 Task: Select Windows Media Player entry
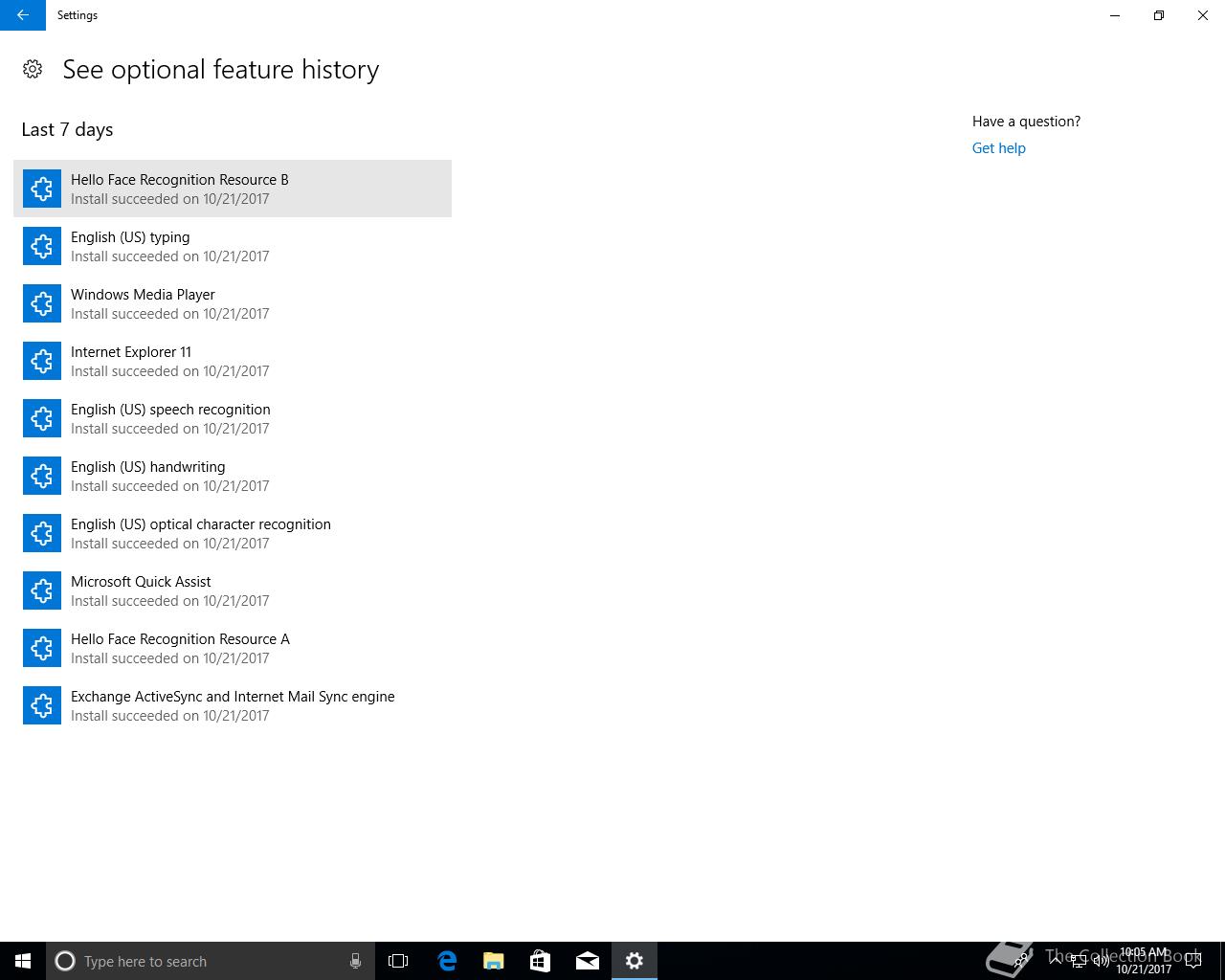coord(233,303)
